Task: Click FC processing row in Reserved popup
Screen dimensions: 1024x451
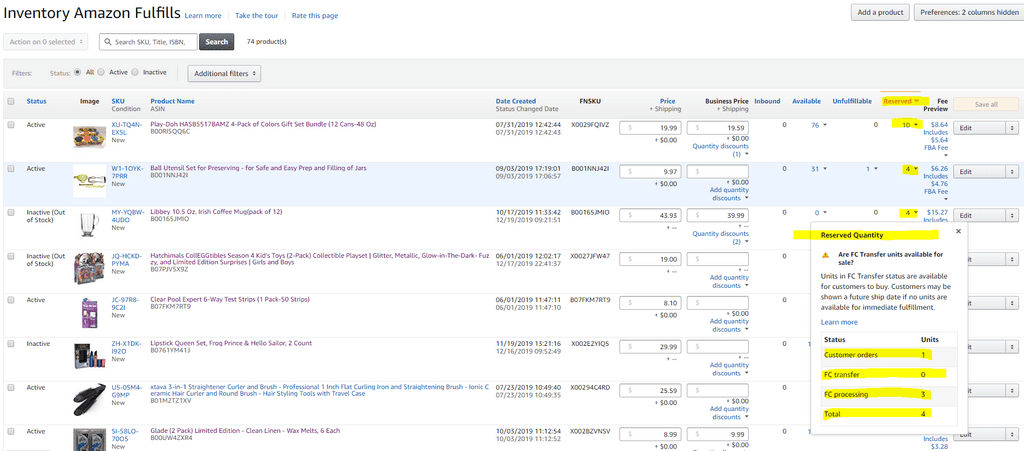Action: [x=889, y=394]
